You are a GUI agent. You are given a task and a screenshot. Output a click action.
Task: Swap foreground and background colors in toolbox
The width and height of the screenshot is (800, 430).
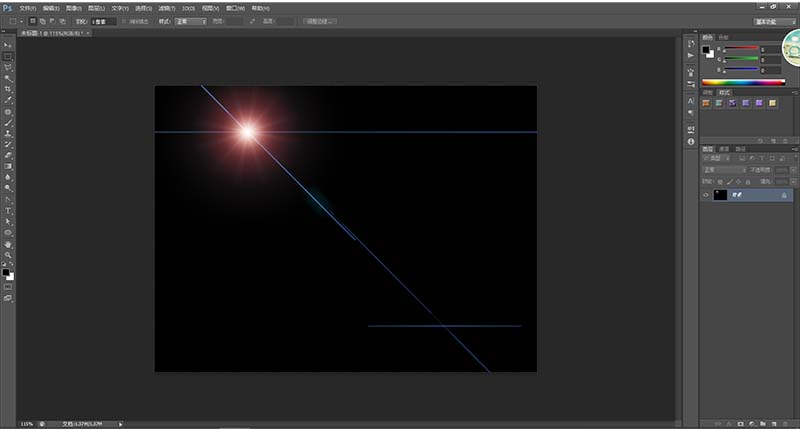[x=12, y=264]
